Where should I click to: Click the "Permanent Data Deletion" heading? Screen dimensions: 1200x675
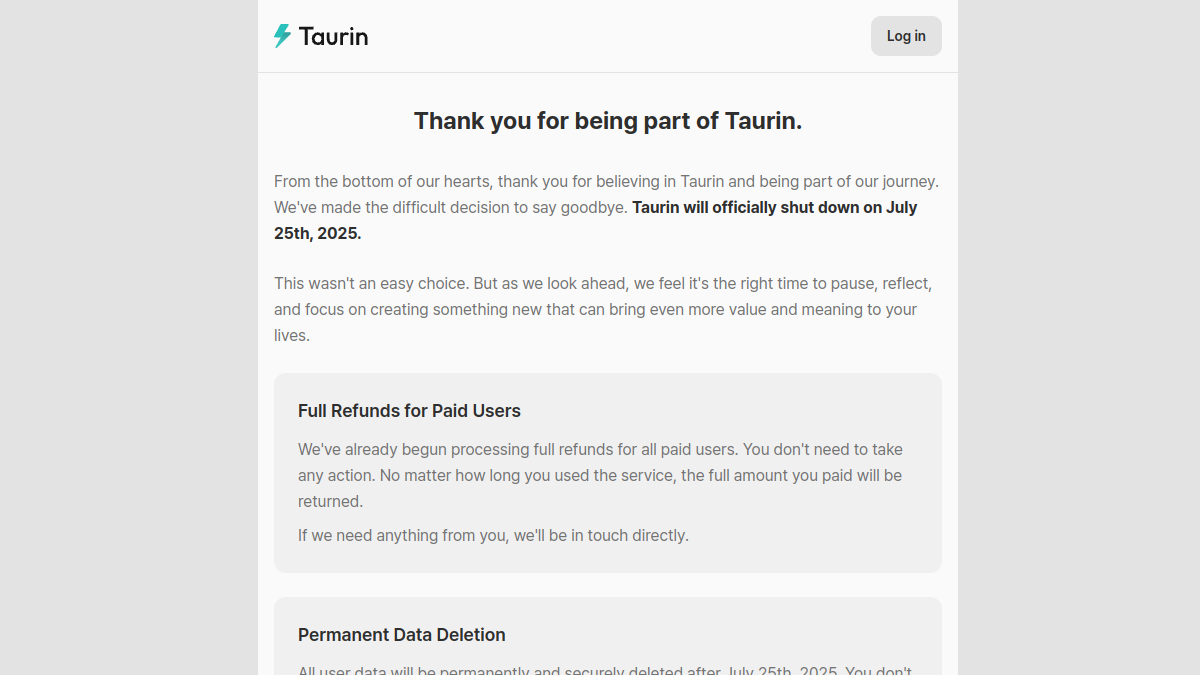tap(402, 635)
